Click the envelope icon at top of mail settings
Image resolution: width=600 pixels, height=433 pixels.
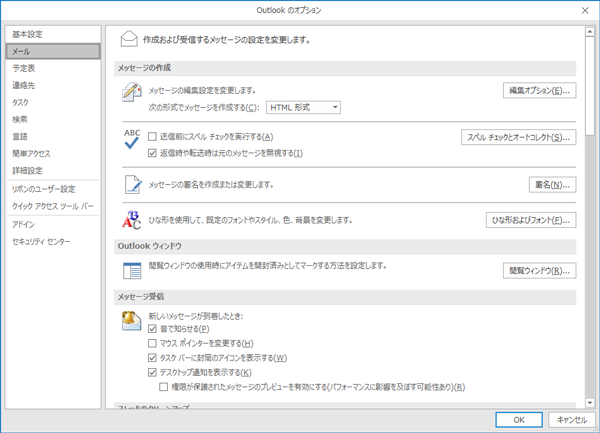tap(129, 39)
